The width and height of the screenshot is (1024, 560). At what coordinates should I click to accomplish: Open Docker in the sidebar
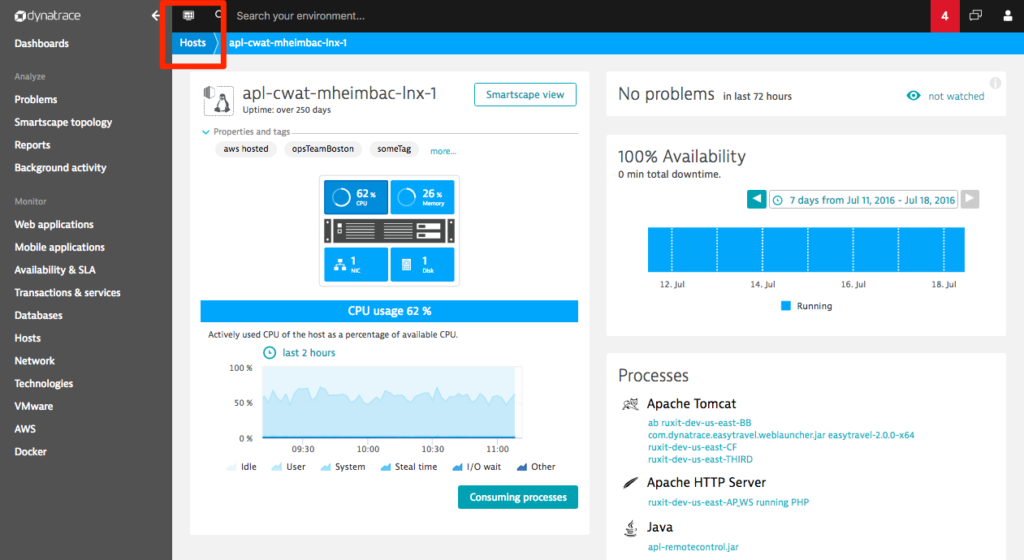pos(31,452)
